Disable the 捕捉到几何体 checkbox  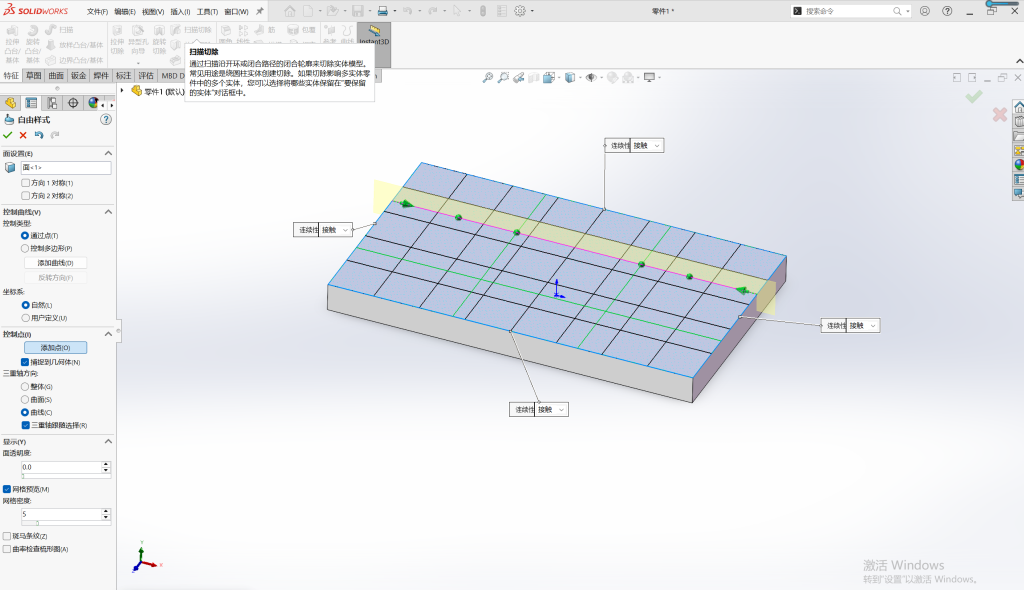click(25, 362)
